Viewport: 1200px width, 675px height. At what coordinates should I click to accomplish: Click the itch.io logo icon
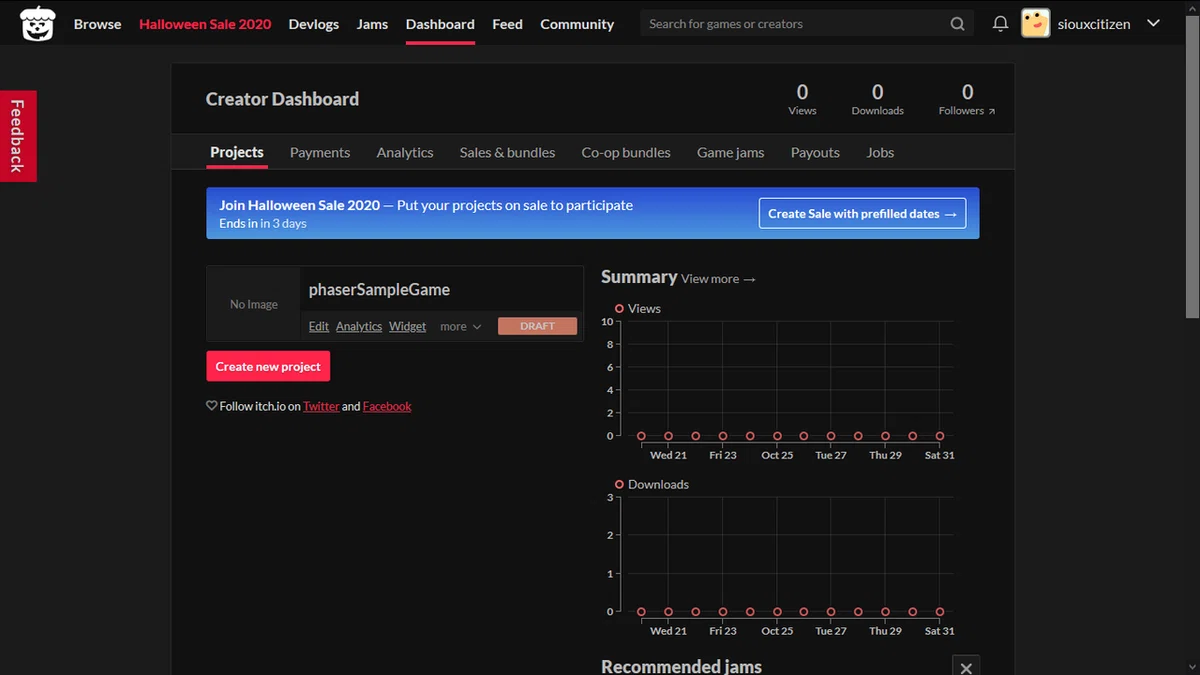pyautogui.click(x=37, y=24)
